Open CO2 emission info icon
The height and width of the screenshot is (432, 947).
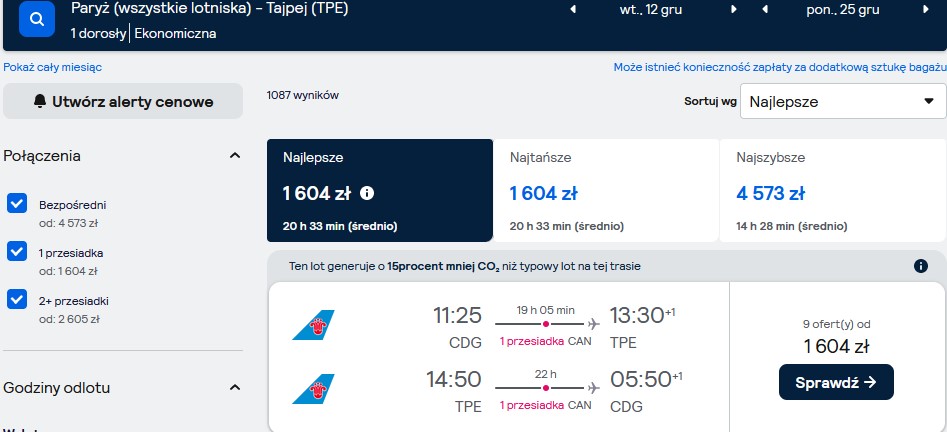(x=920, y=266)
